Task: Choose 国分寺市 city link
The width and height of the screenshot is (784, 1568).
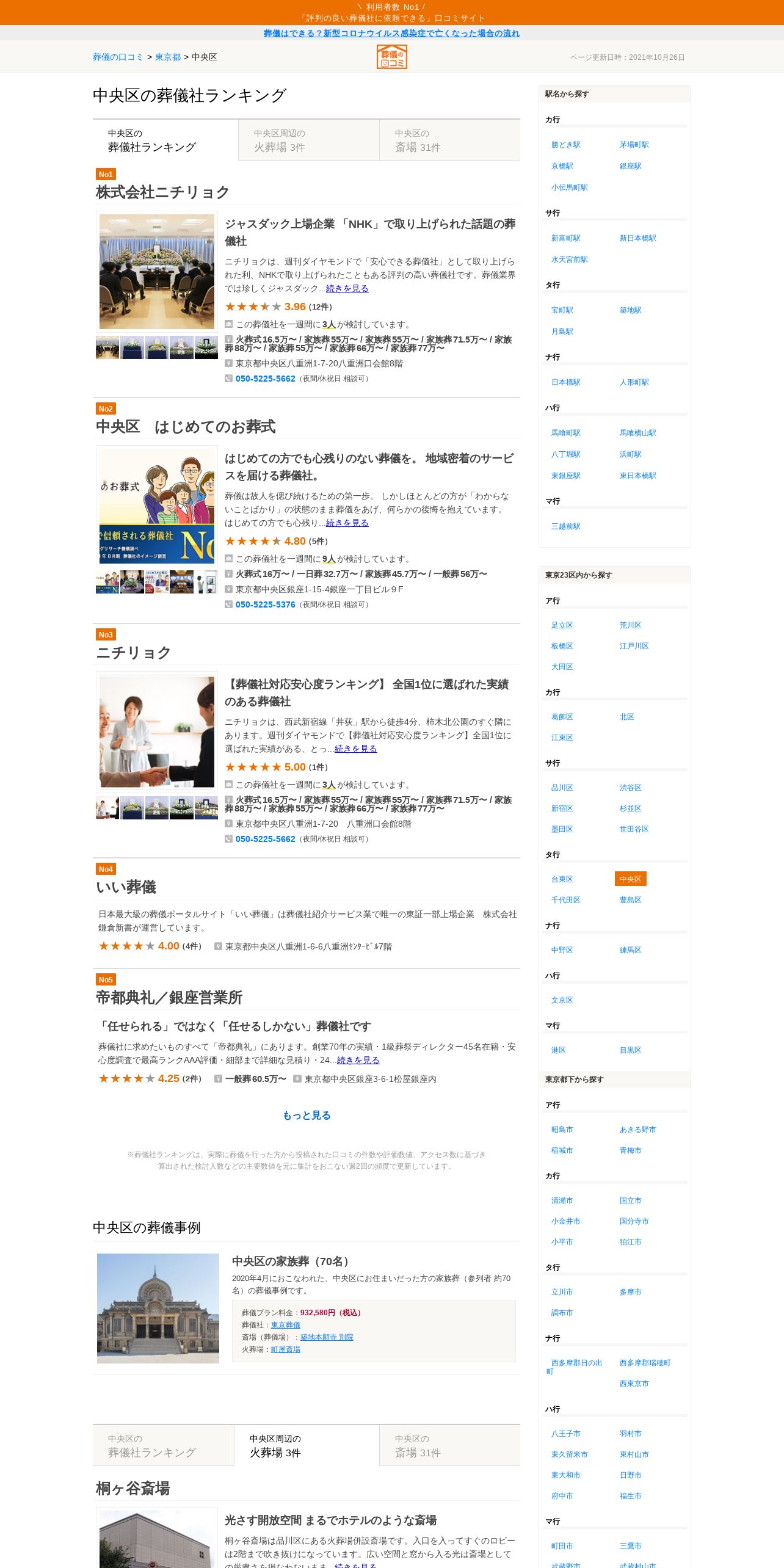Action: [634, 1221]
